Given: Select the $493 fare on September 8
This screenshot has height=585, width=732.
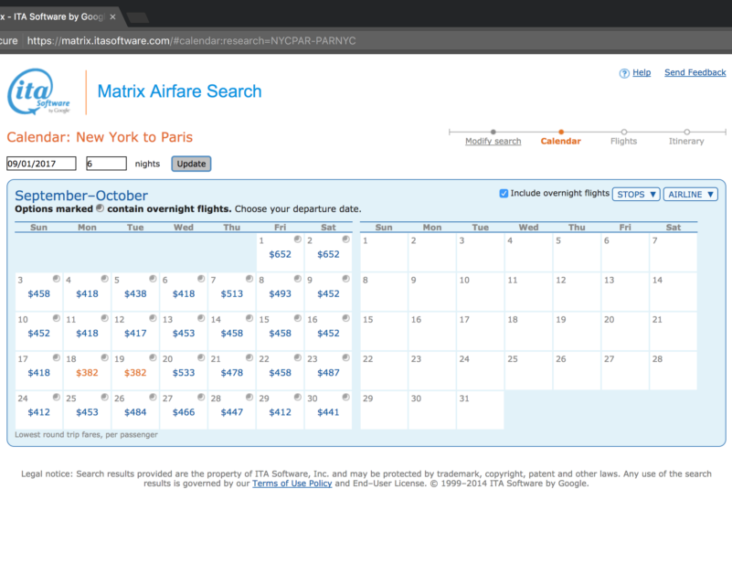Looking at the screenshot, I should tap(280, 294).
